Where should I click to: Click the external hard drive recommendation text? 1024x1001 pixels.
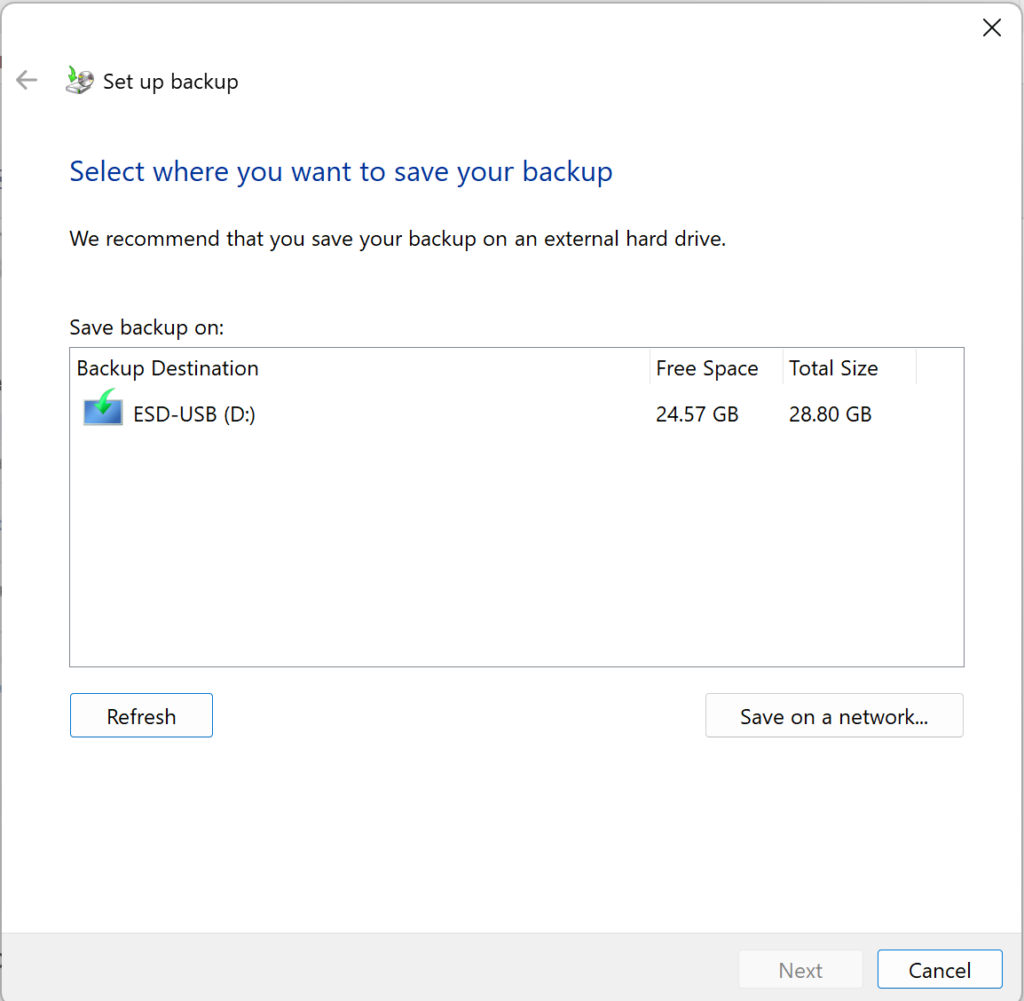[397, 239]
